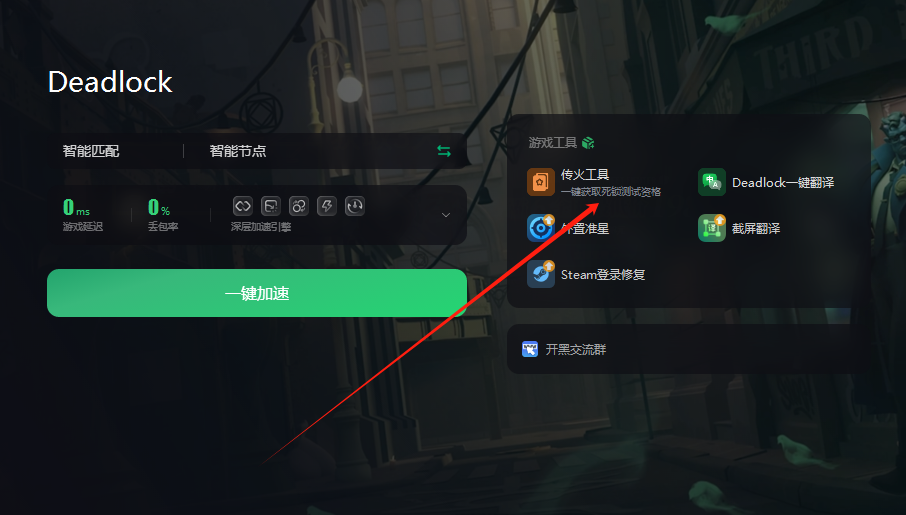Launch Deadlock一键翻译 tool icon
The height and width of the screenshot is (515, 906).
click(x=712, y=182)
